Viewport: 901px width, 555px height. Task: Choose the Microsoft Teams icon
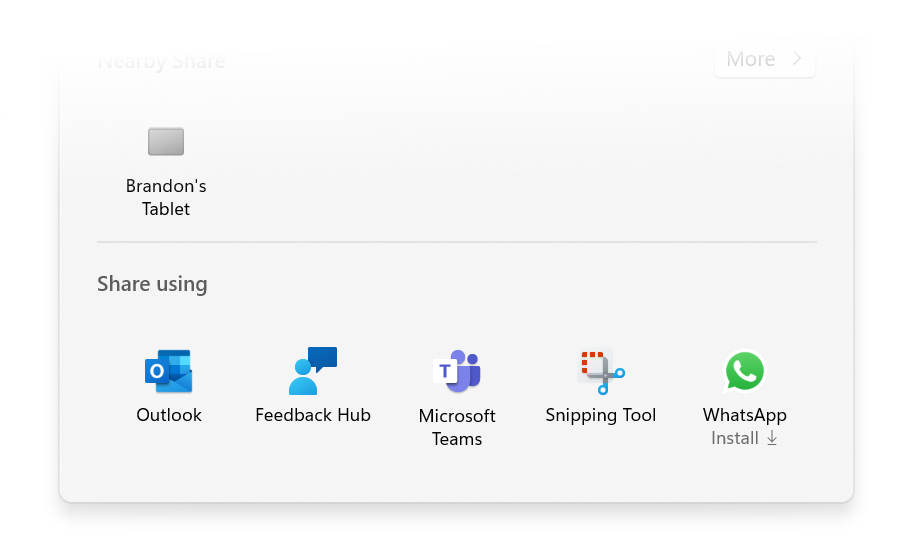click(x=457, y=372)
